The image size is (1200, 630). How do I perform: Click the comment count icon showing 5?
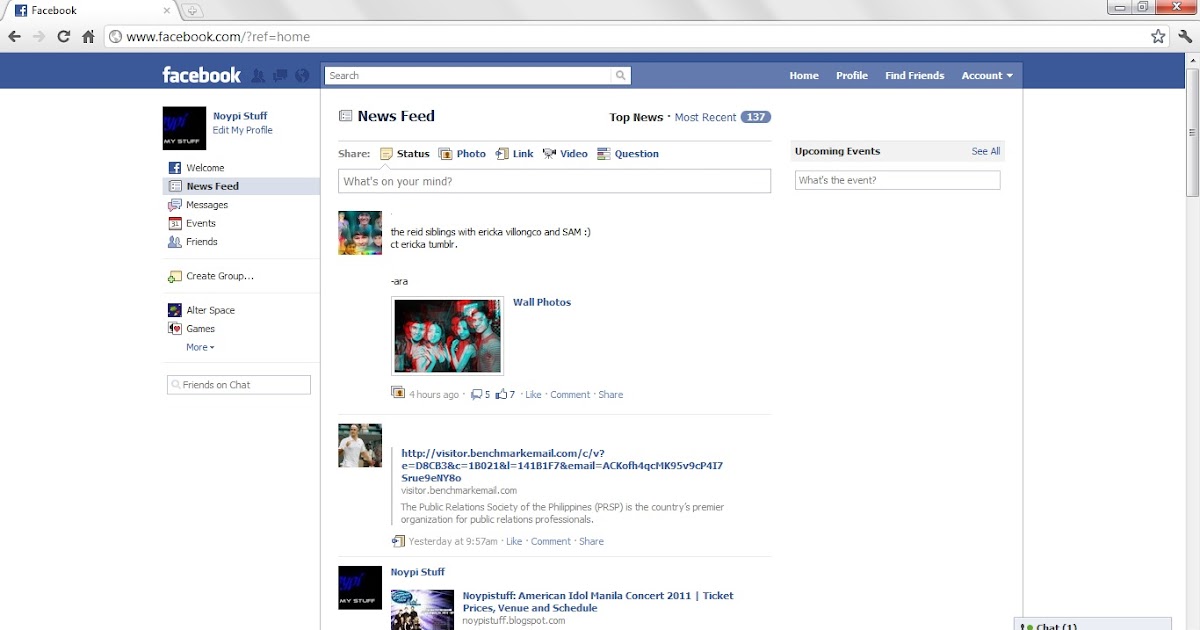(x=477, y=395)
